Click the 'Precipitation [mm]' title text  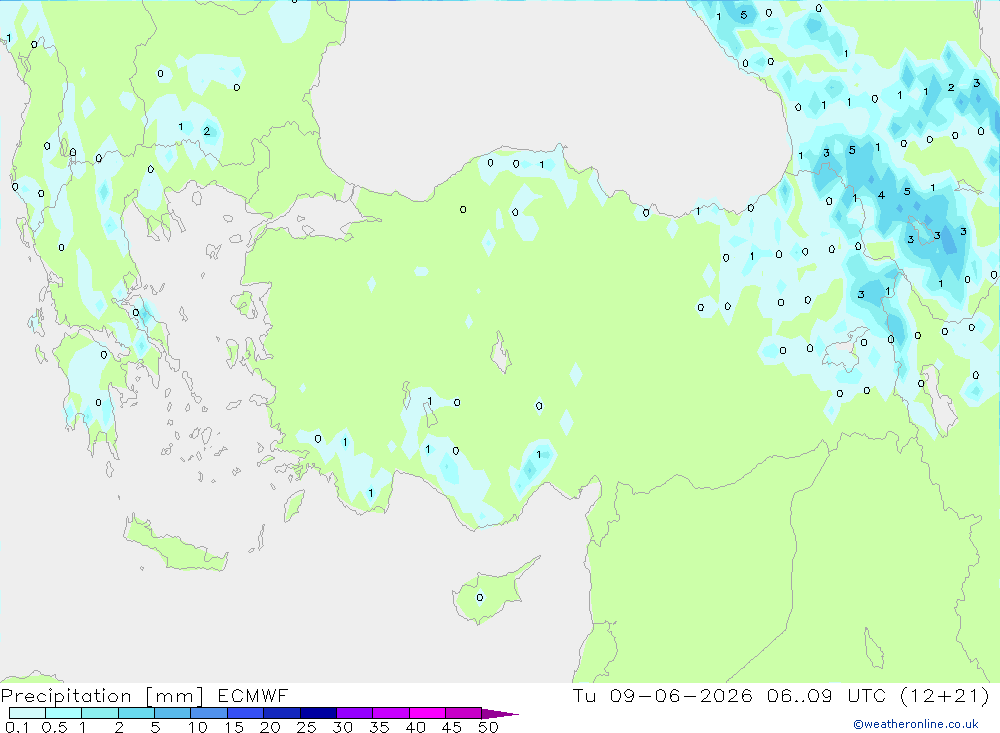click(102, 696)
